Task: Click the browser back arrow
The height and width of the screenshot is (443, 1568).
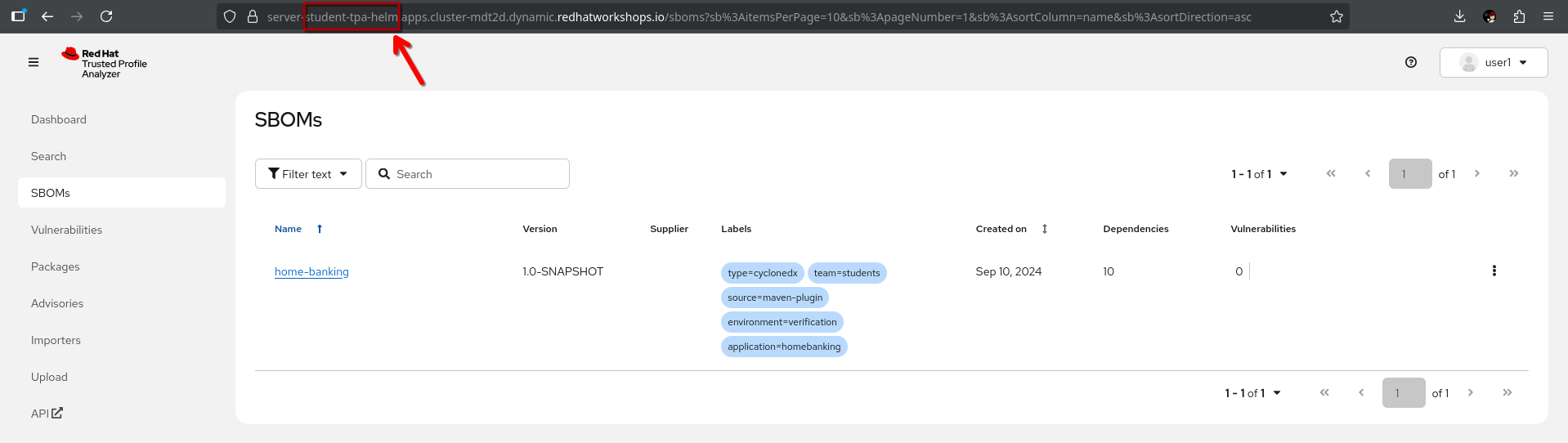Action: (47, 16)
